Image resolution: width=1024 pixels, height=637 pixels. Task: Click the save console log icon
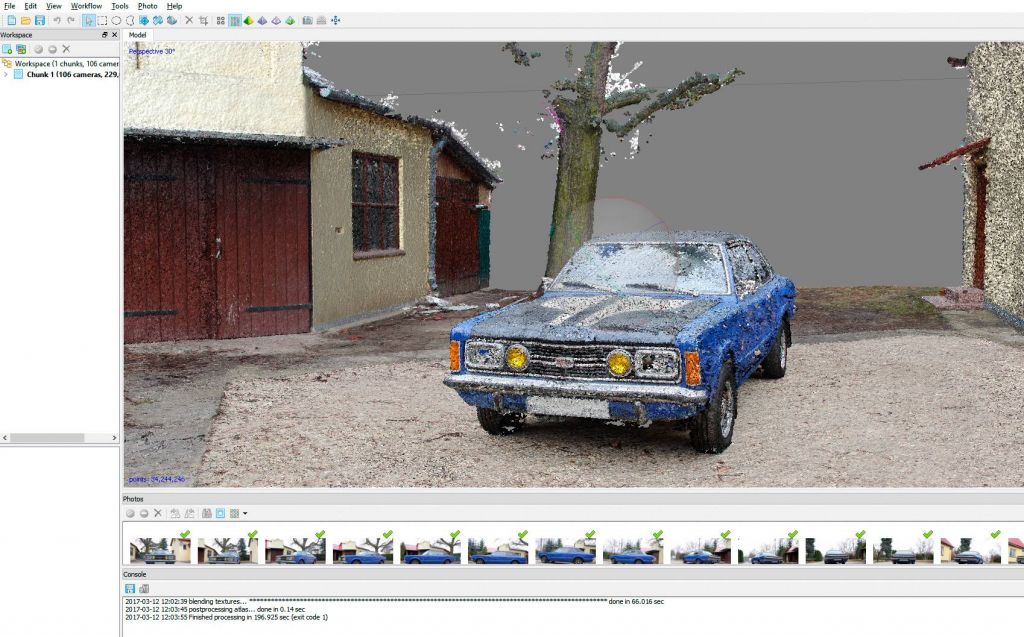click(130, 589)
